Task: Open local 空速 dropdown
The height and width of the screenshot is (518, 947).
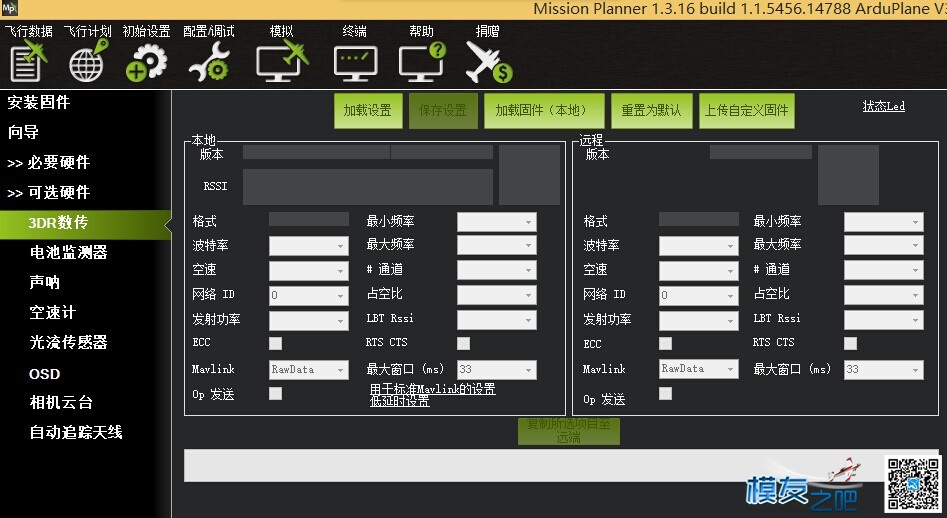Action: 309,270
